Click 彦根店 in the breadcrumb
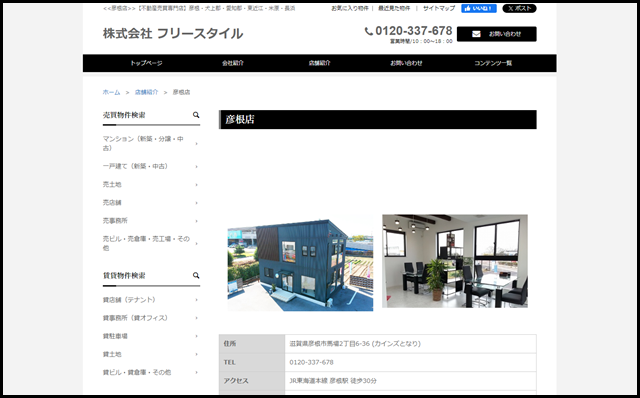Viewport: 640px width, 398px height. pos(181,92)
